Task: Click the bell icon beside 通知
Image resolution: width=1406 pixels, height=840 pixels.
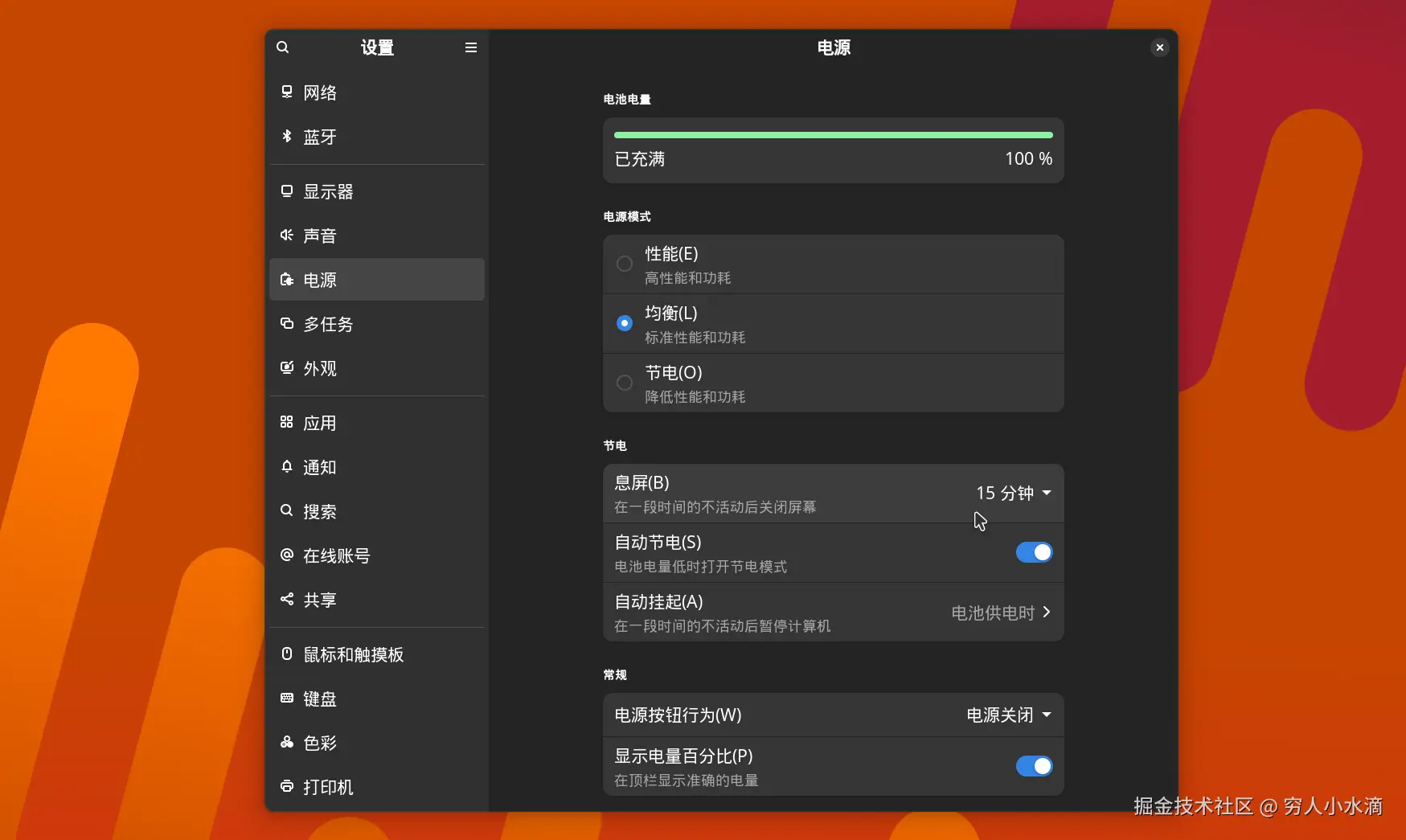Action: pyautogui.click(x=287, y=466)
